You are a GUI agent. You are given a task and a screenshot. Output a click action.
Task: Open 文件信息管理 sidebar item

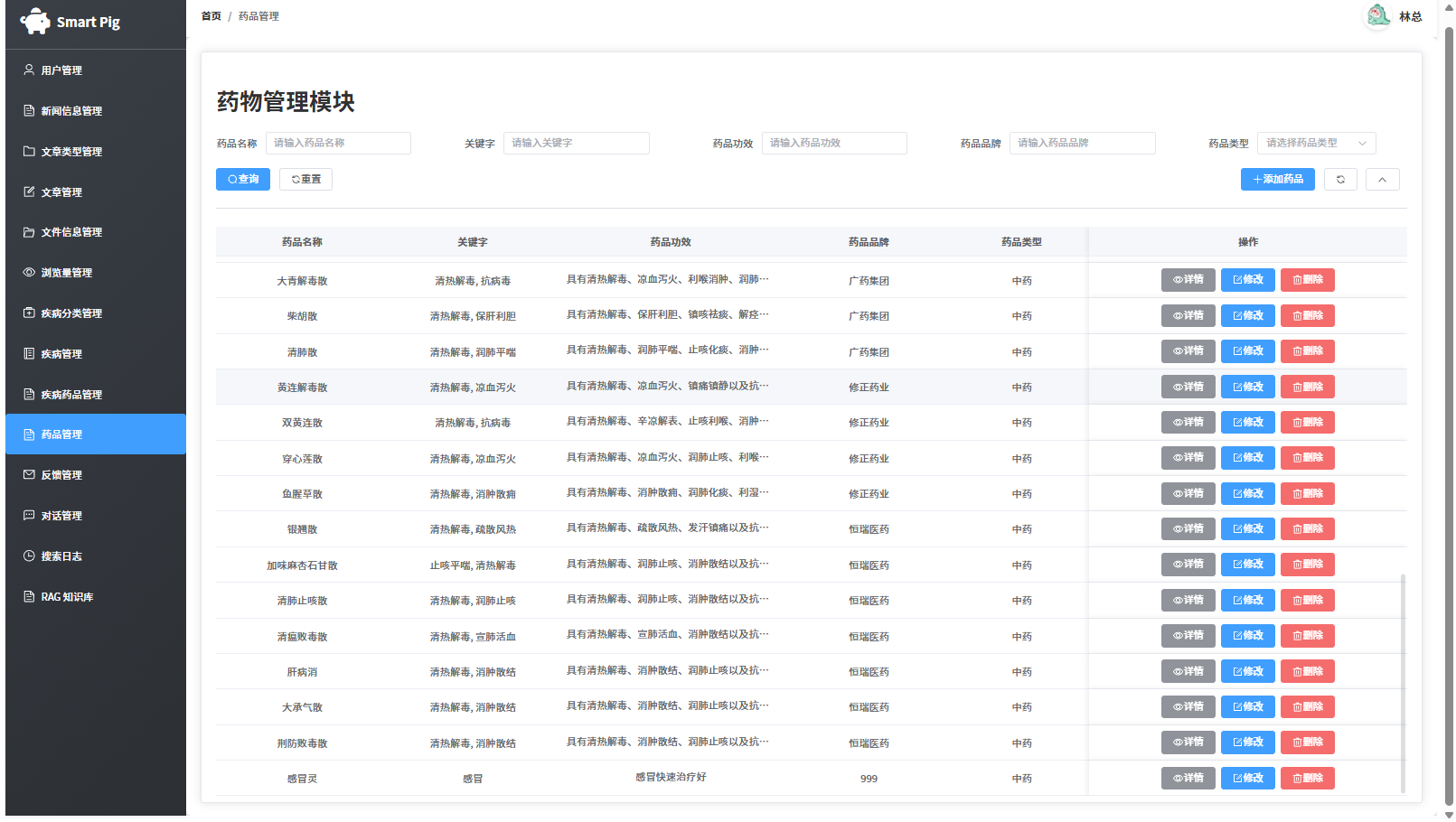tap(96, 232)
